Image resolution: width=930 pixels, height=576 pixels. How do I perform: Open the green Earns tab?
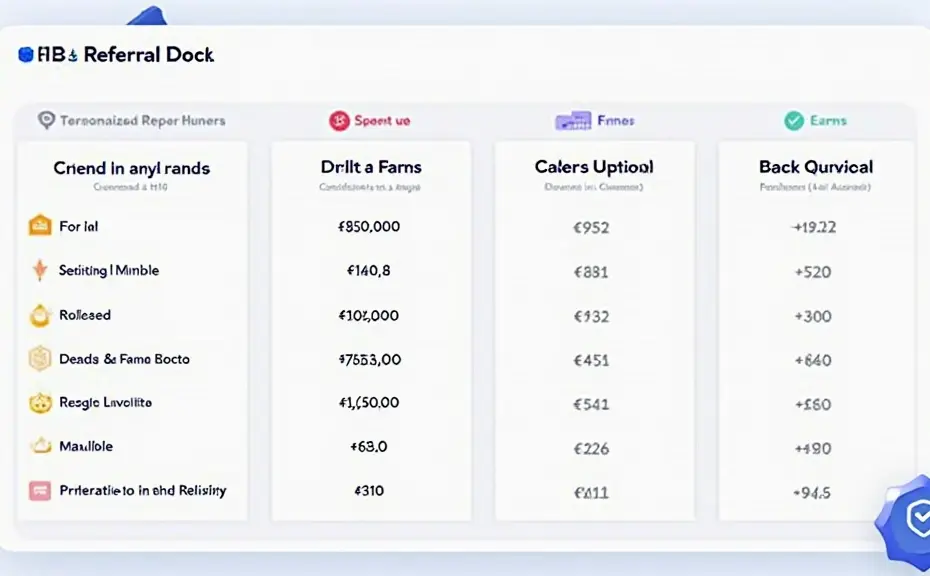click(x=816, y=120)
